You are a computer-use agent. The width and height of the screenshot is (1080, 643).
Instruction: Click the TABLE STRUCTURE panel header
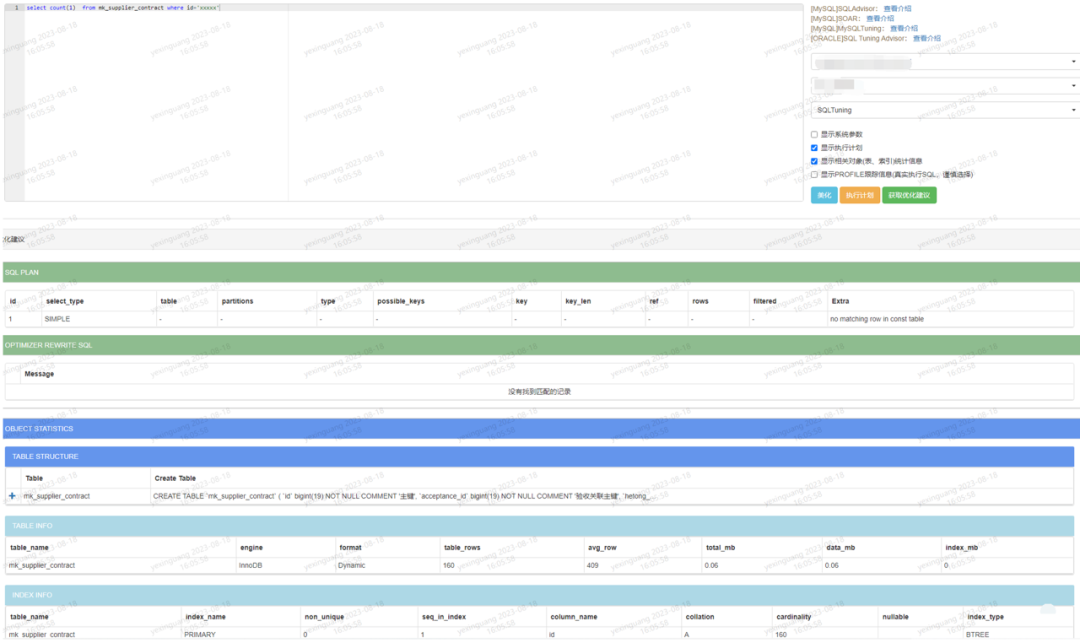[540, 456]
